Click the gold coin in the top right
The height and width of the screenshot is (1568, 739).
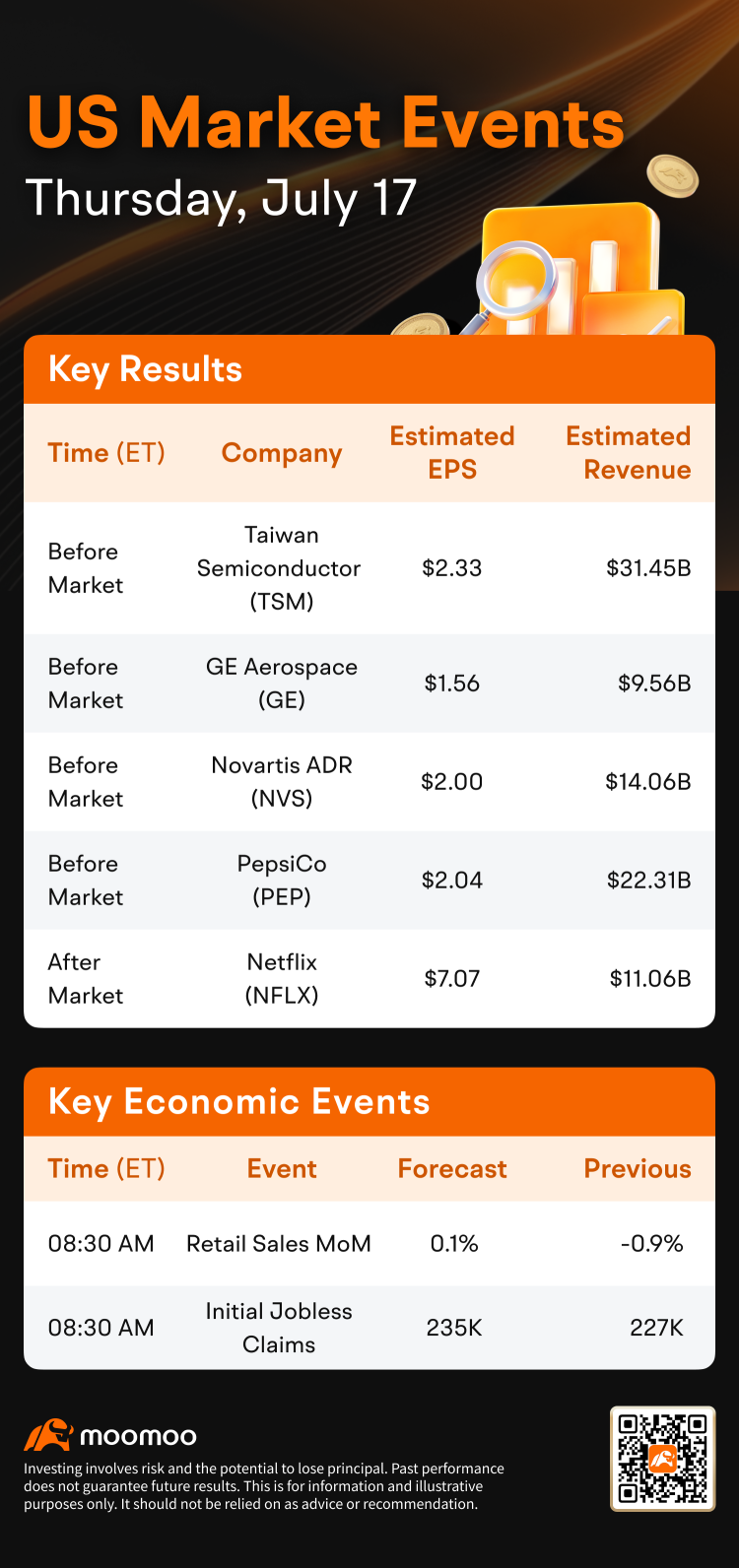pyautogui.click(x=672, y=177)
